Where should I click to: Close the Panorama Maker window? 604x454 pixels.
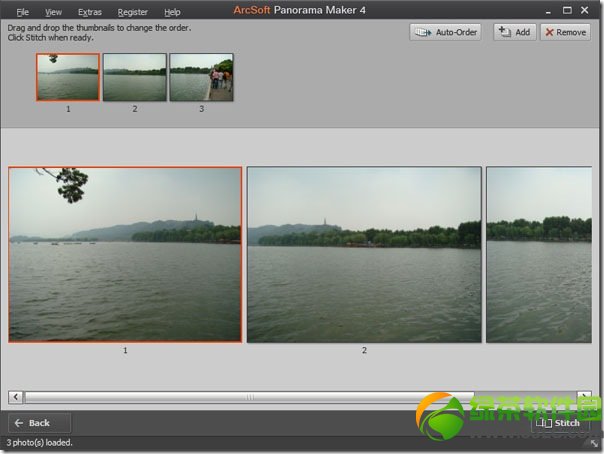click(584, 10)
